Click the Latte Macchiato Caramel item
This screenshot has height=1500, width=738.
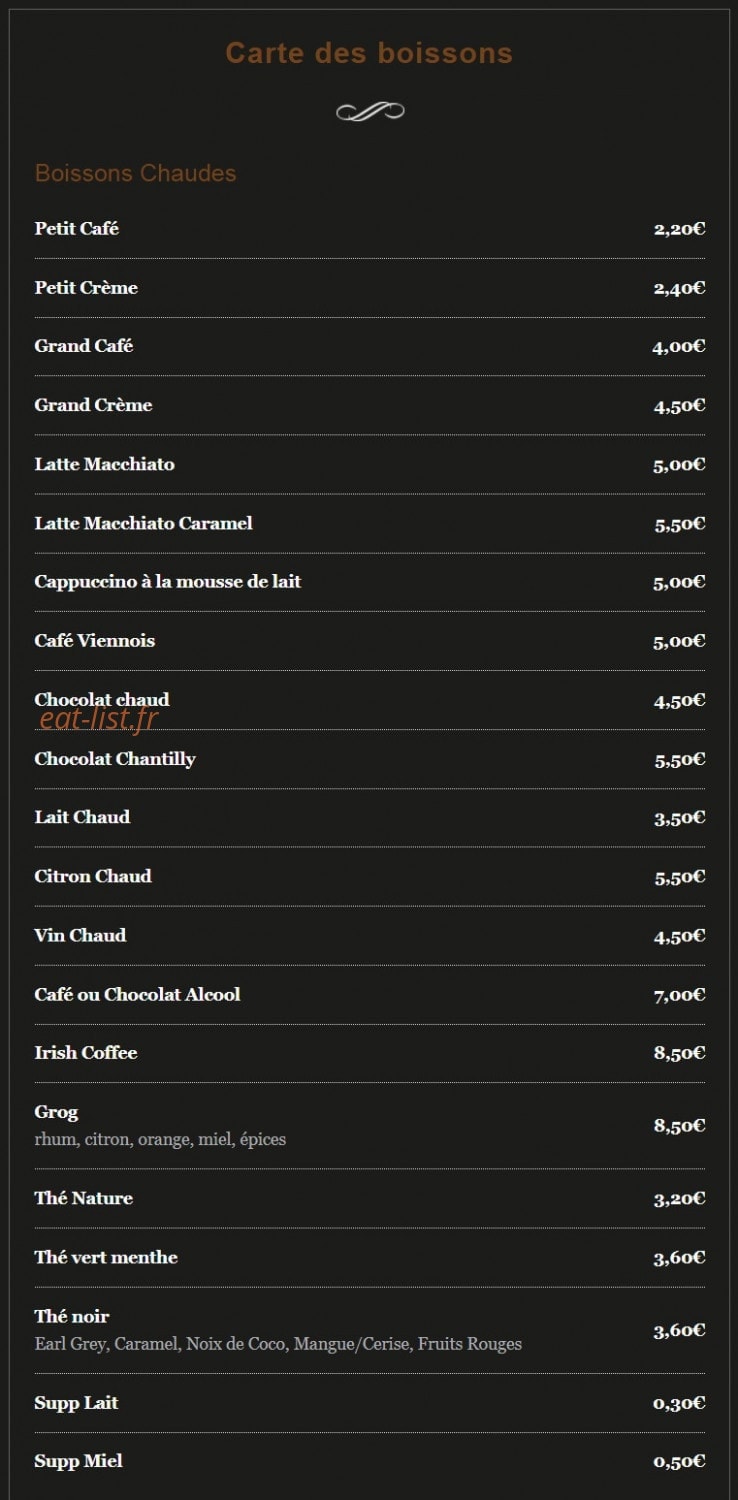tap(144, 523)
